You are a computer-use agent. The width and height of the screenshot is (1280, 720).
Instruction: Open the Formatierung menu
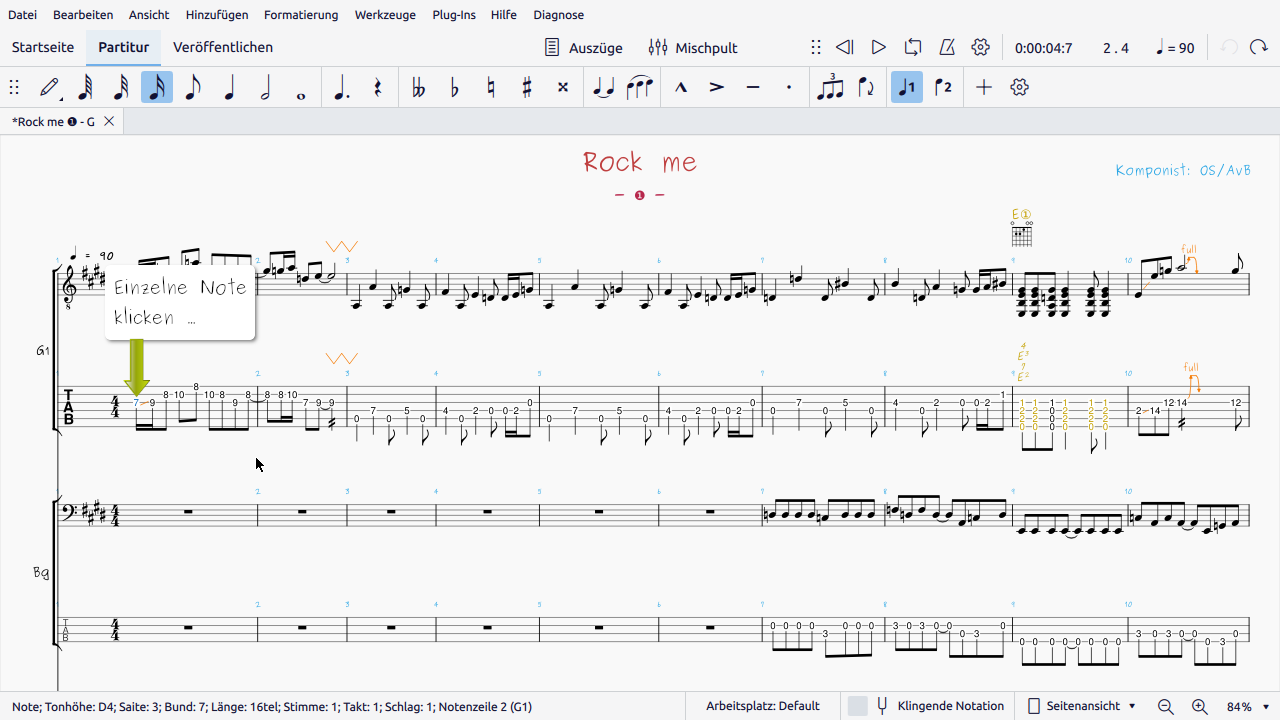point(301,15)
